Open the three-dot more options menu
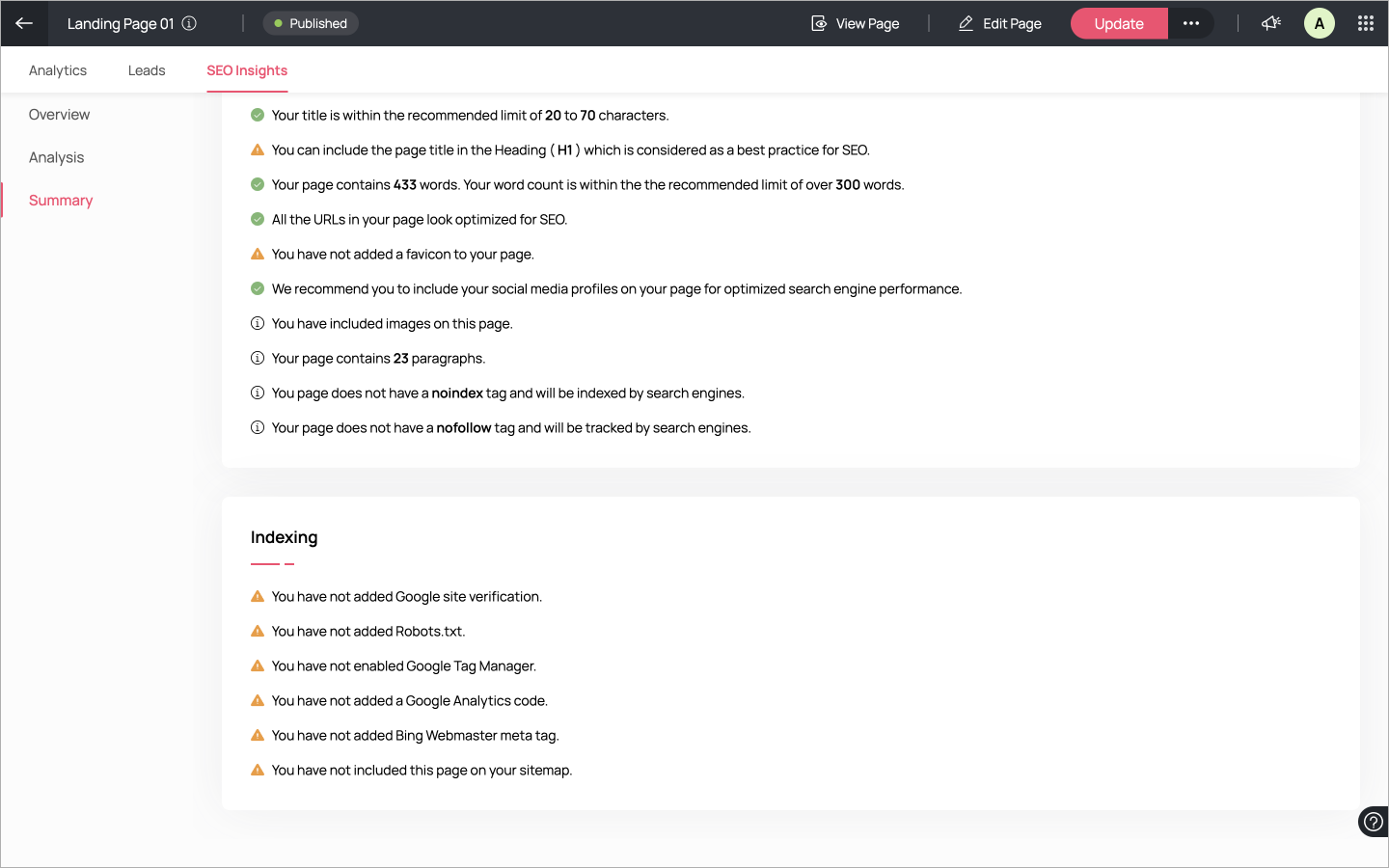 1191,23
